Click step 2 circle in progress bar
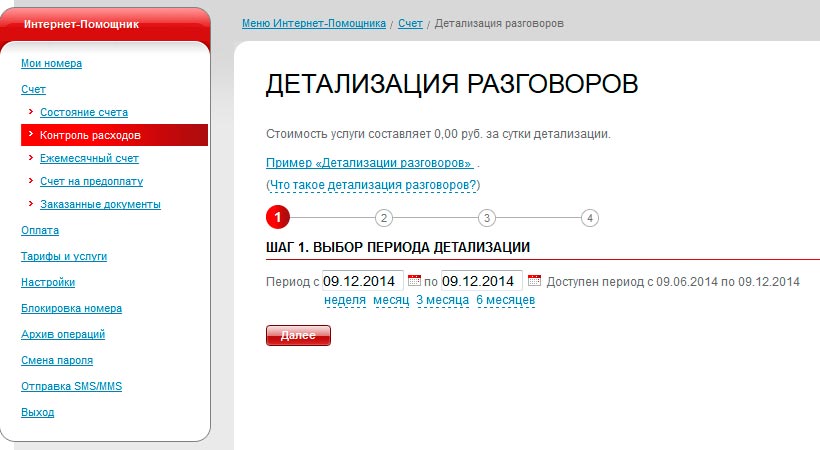The image size is (820, 450). (x=384, y=218)
